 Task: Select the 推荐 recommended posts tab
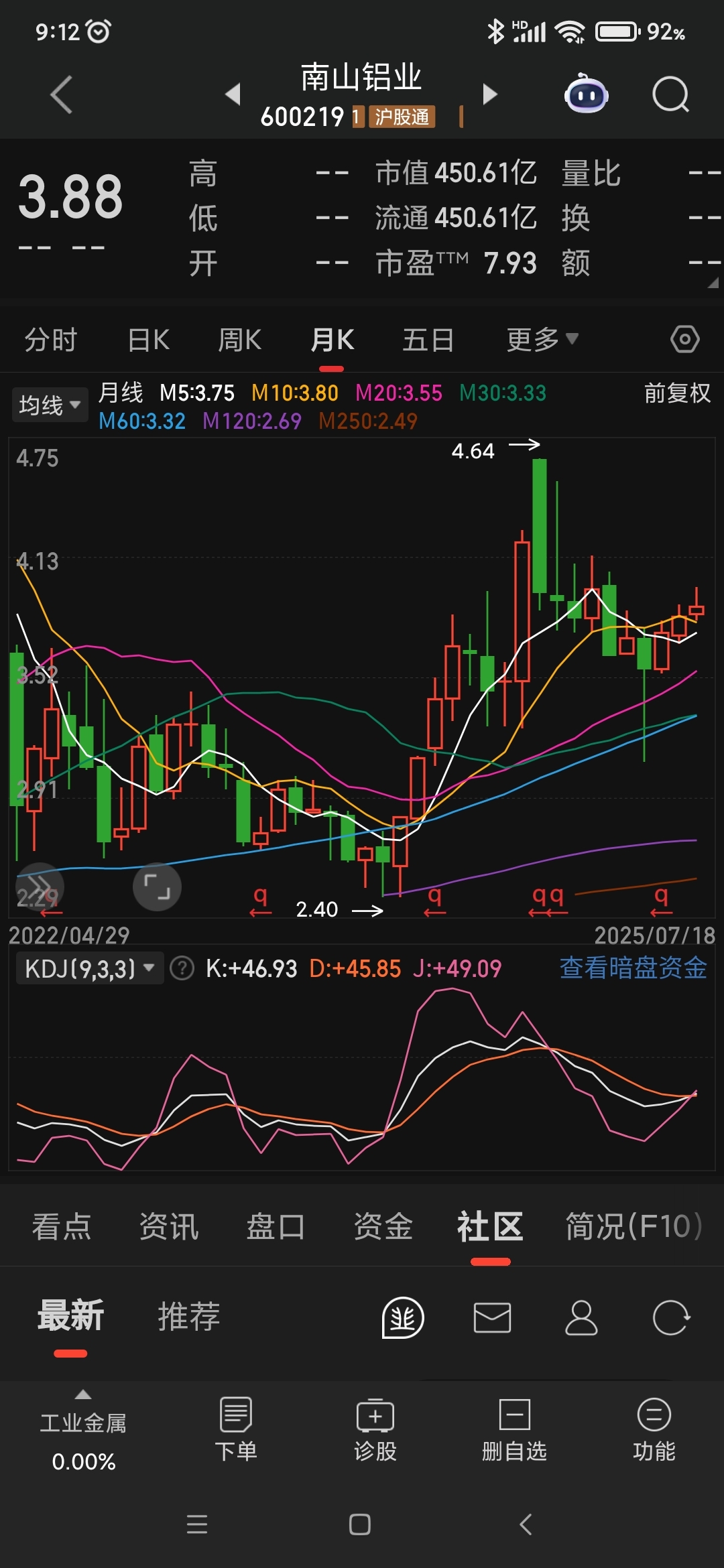189,1316
